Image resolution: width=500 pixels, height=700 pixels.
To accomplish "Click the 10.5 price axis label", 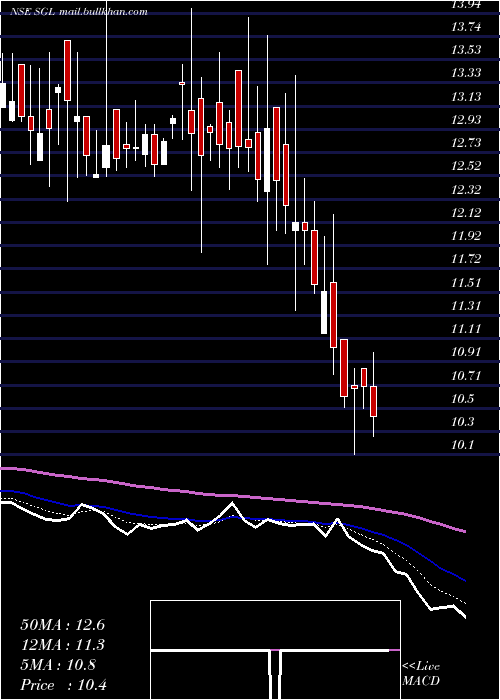I will click(x=462, y=399).
